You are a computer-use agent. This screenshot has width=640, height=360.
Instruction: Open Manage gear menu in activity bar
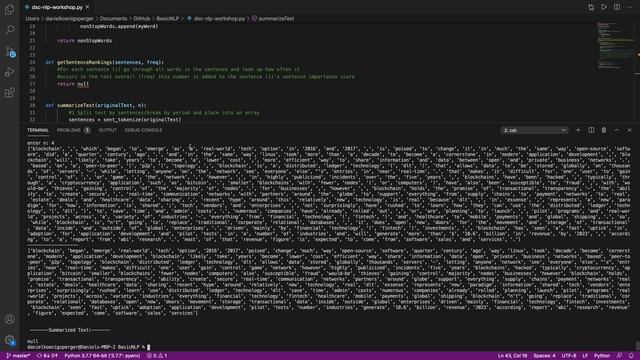pyautogui.click(x=9, y=340)
